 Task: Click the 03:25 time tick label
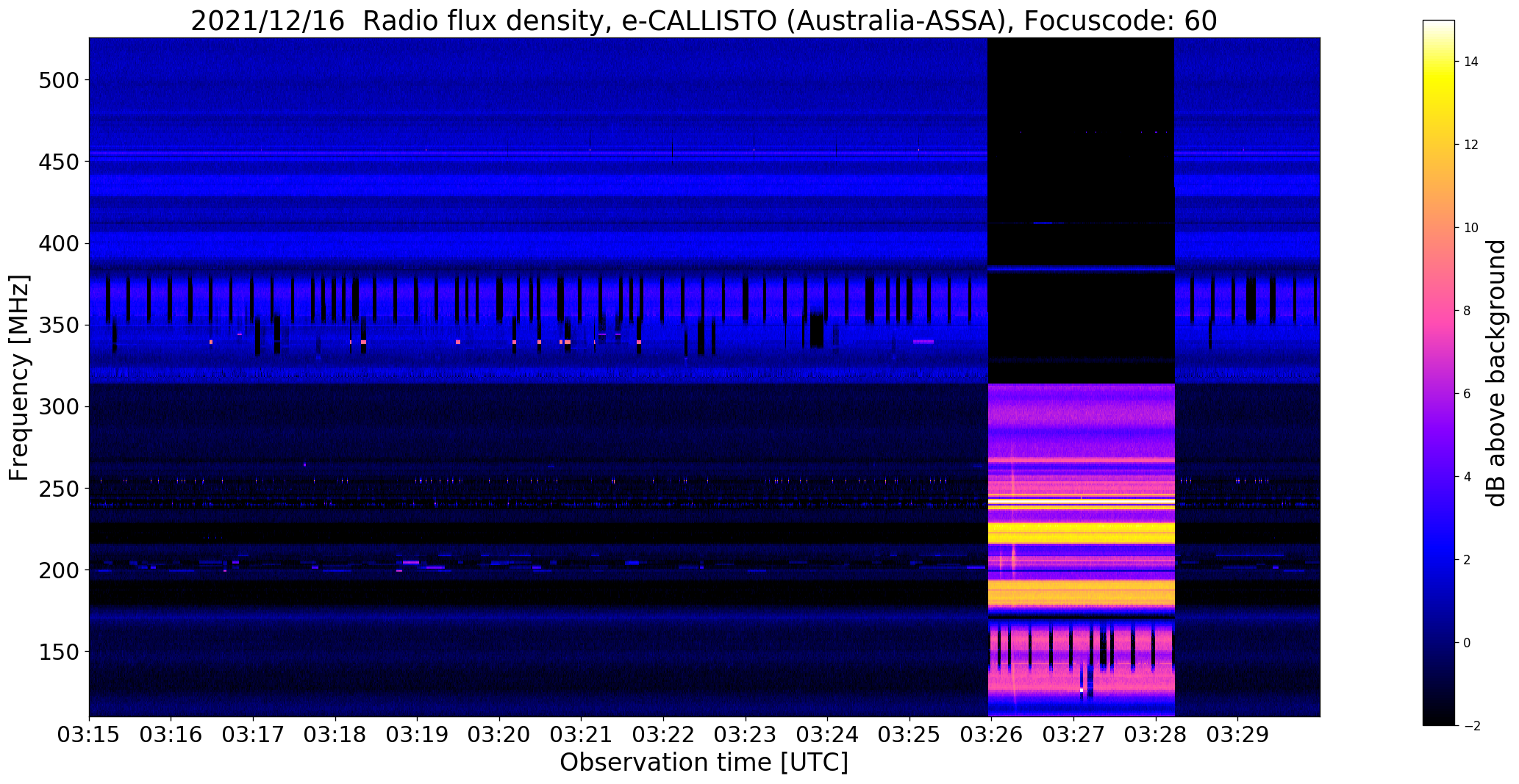(910, 735)
